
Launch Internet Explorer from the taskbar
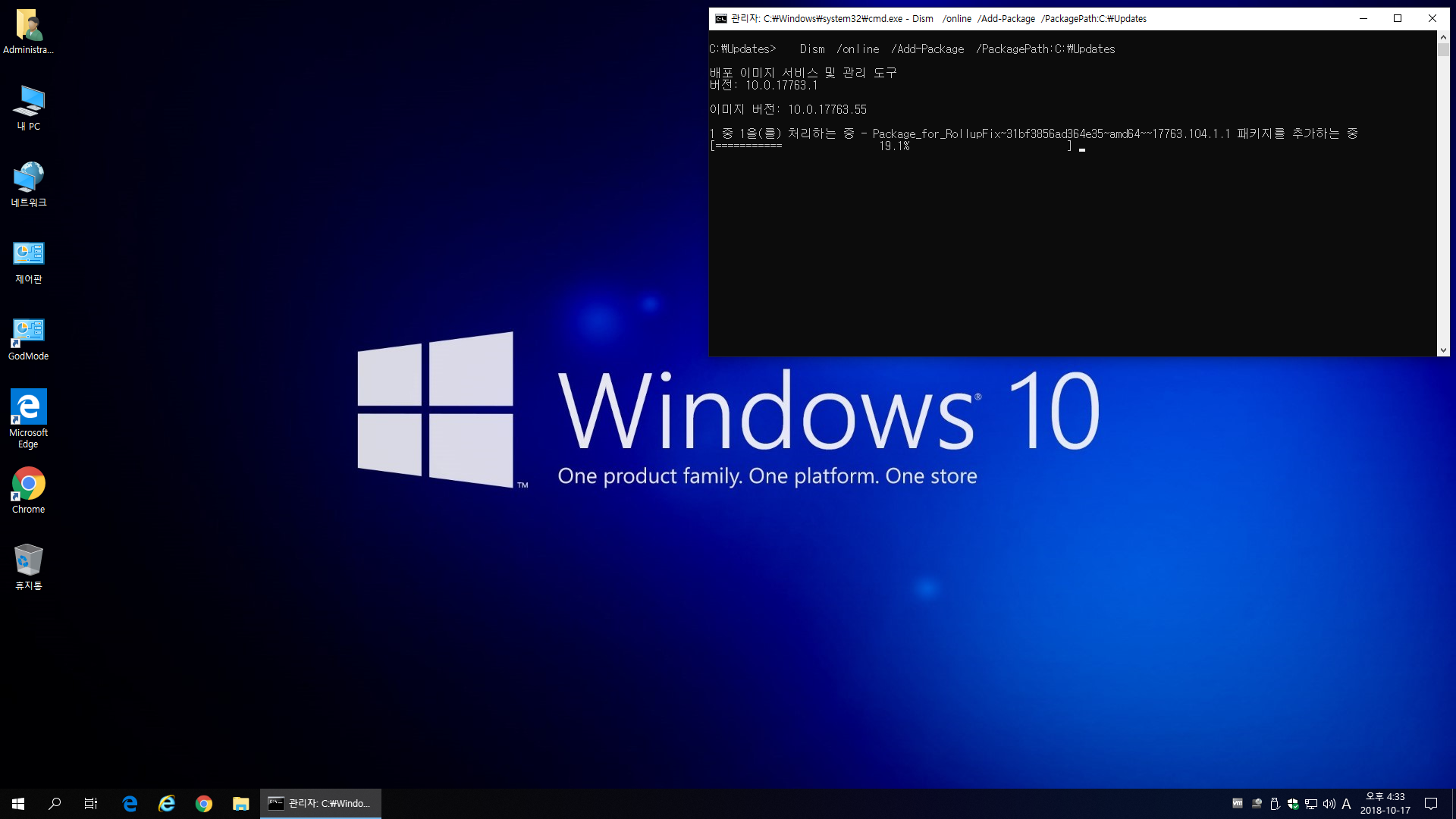pos(167,804)
